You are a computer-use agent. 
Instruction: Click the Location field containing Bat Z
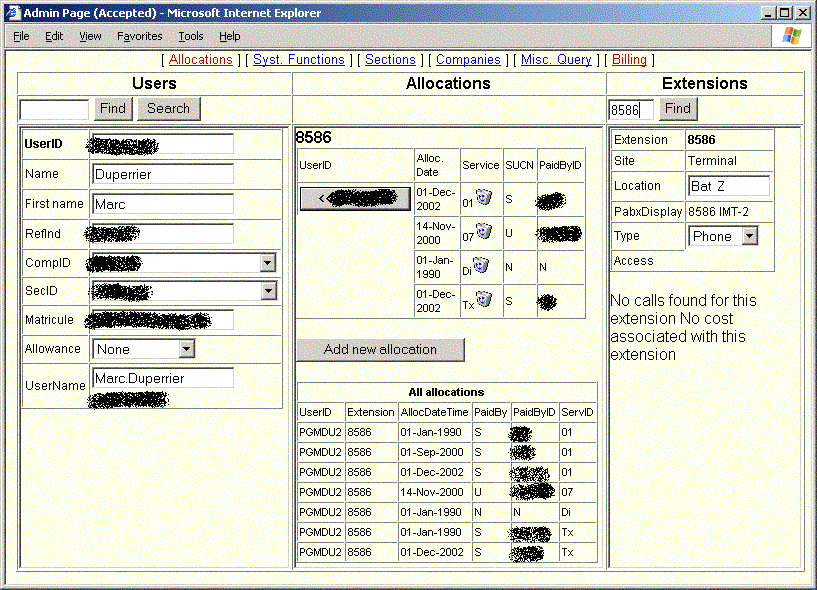coord(729,186)
